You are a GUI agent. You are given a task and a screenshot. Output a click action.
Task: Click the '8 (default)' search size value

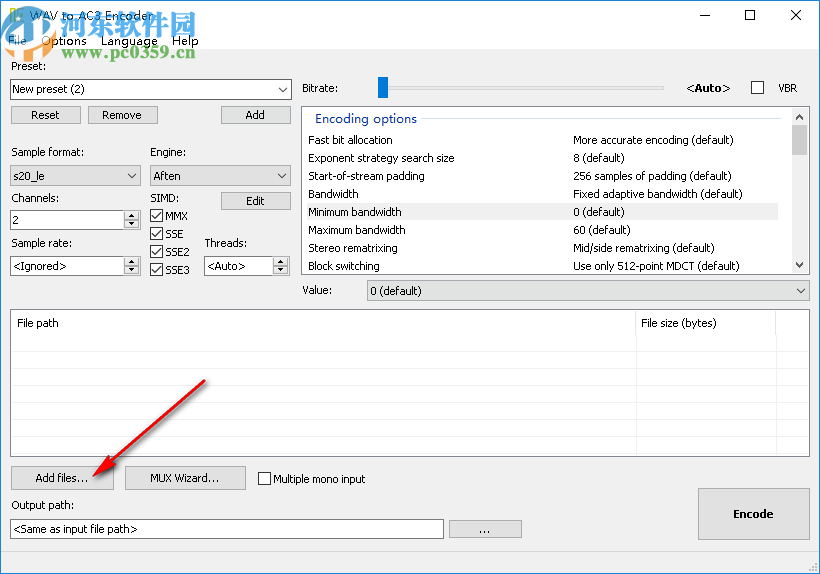tap(599, 158)
